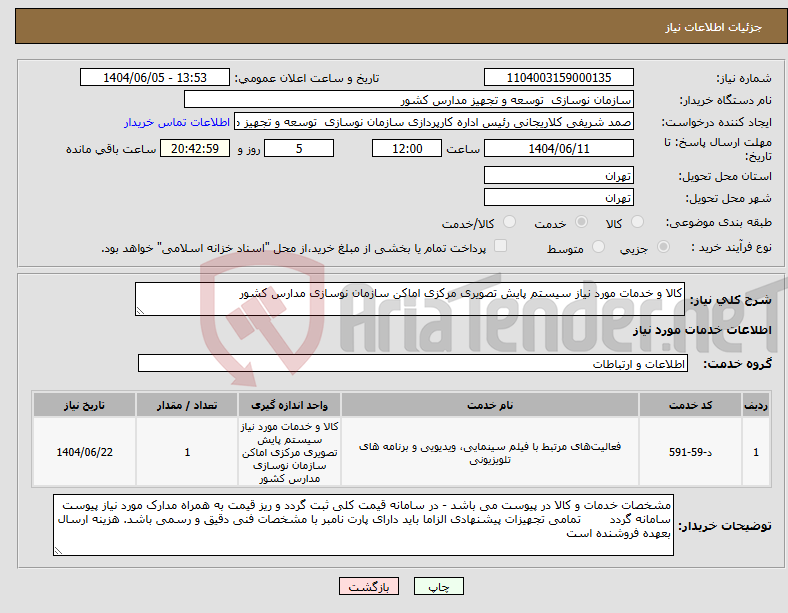Click the شماره نیاز field 1104003159000135

558,77
